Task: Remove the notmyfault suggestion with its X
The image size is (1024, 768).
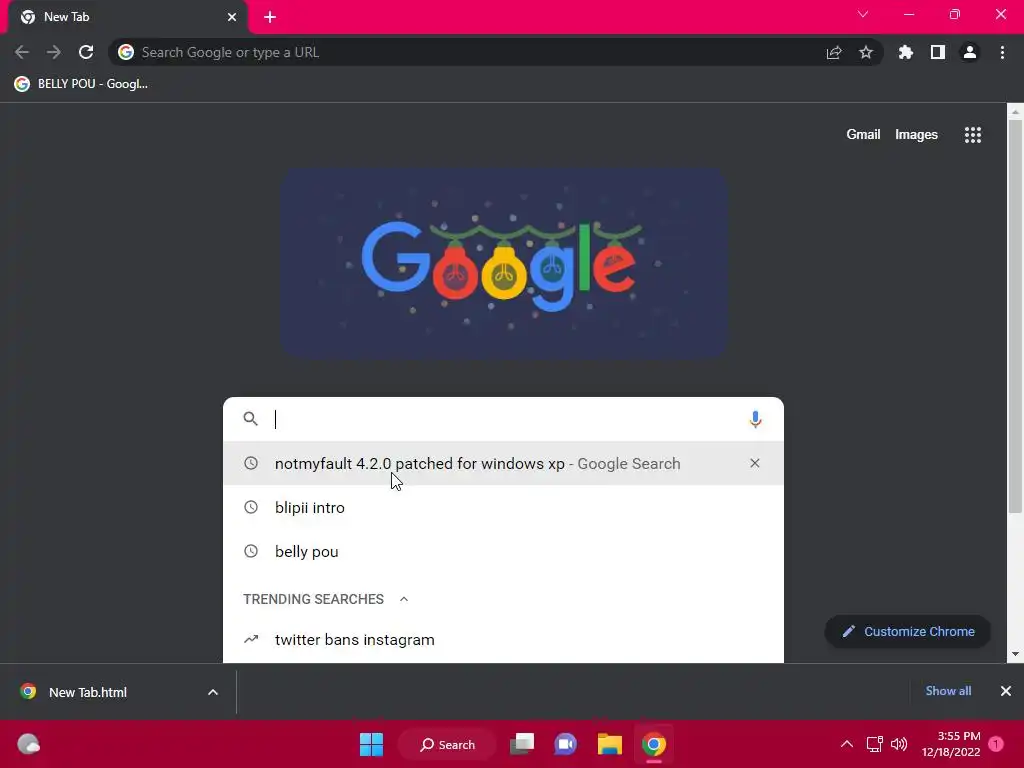Action: point(755,463)
